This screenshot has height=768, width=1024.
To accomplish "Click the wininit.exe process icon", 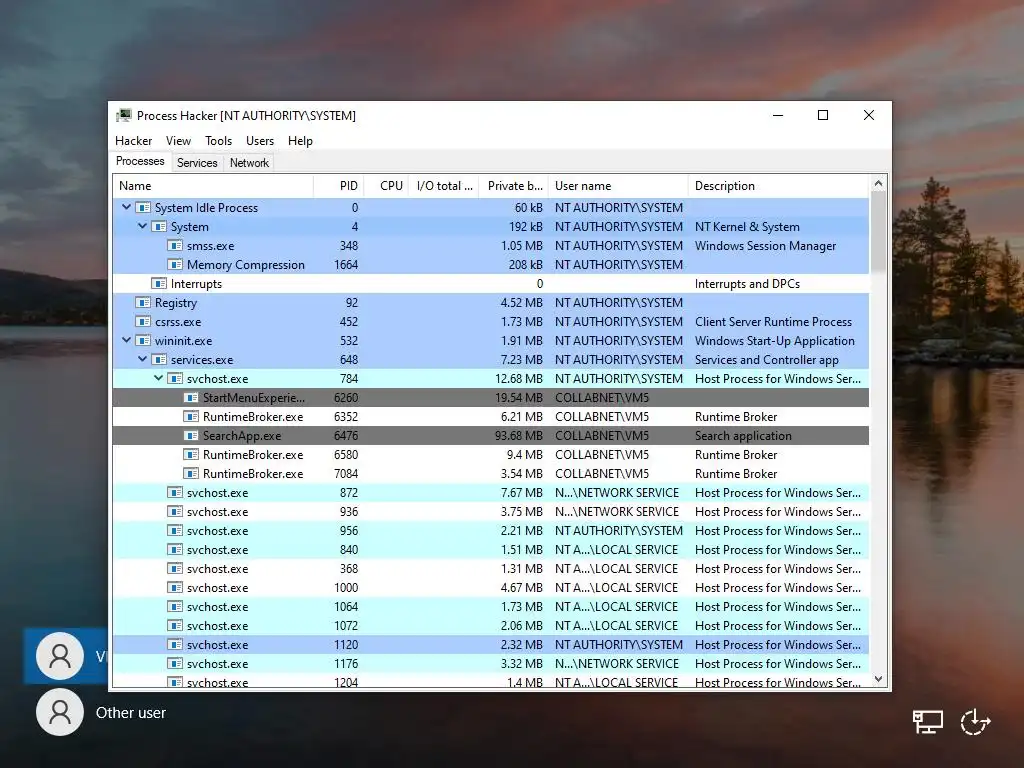I will click(143, 340).
